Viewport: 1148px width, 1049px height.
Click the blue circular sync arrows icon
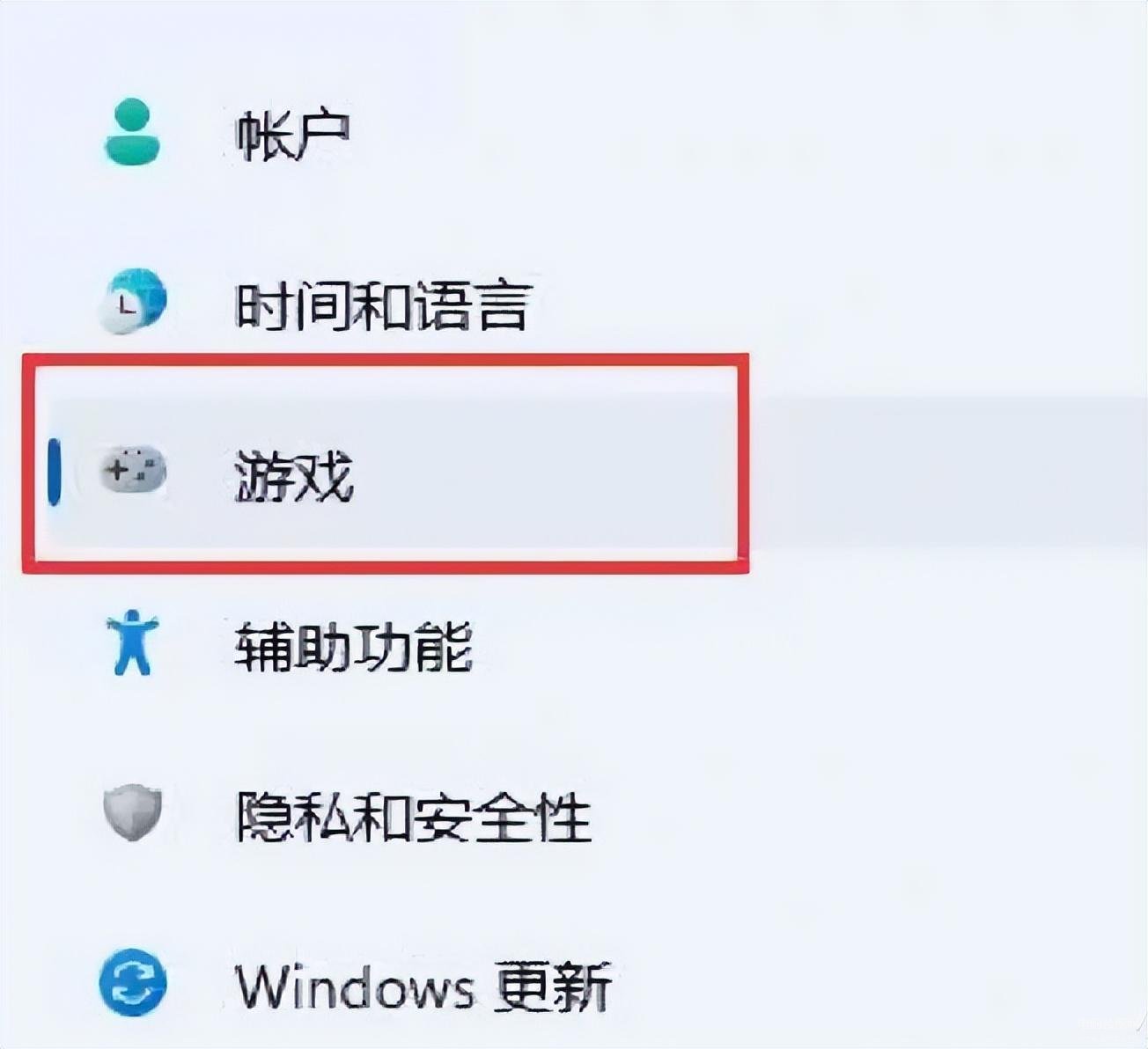pyautogui.click(x=132, y=982)
